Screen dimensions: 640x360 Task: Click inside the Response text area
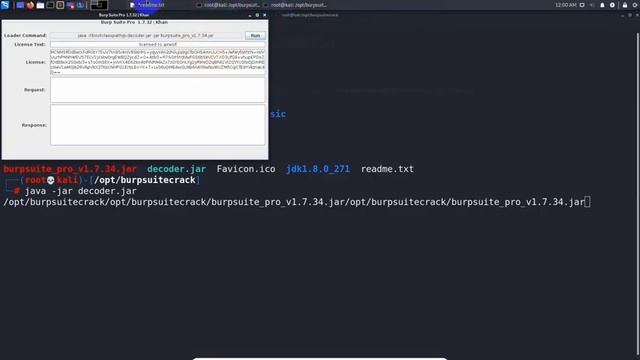(x=158, y=125)
